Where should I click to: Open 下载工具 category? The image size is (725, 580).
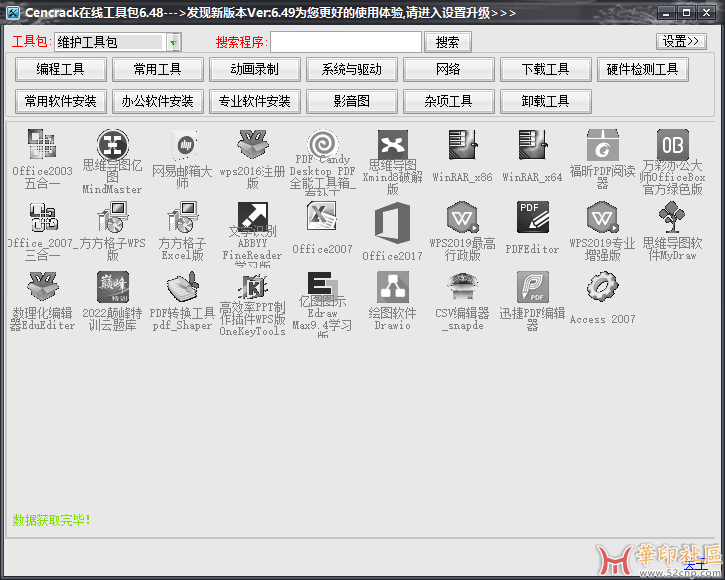(x=546, y=69)
